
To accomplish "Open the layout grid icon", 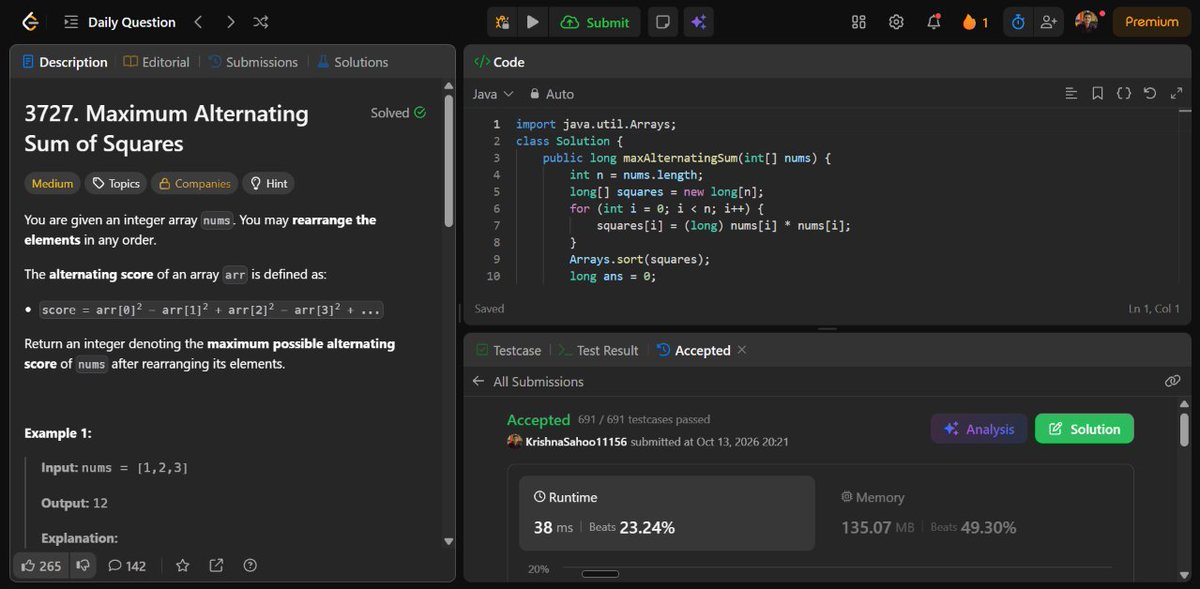I will (858, 22).
